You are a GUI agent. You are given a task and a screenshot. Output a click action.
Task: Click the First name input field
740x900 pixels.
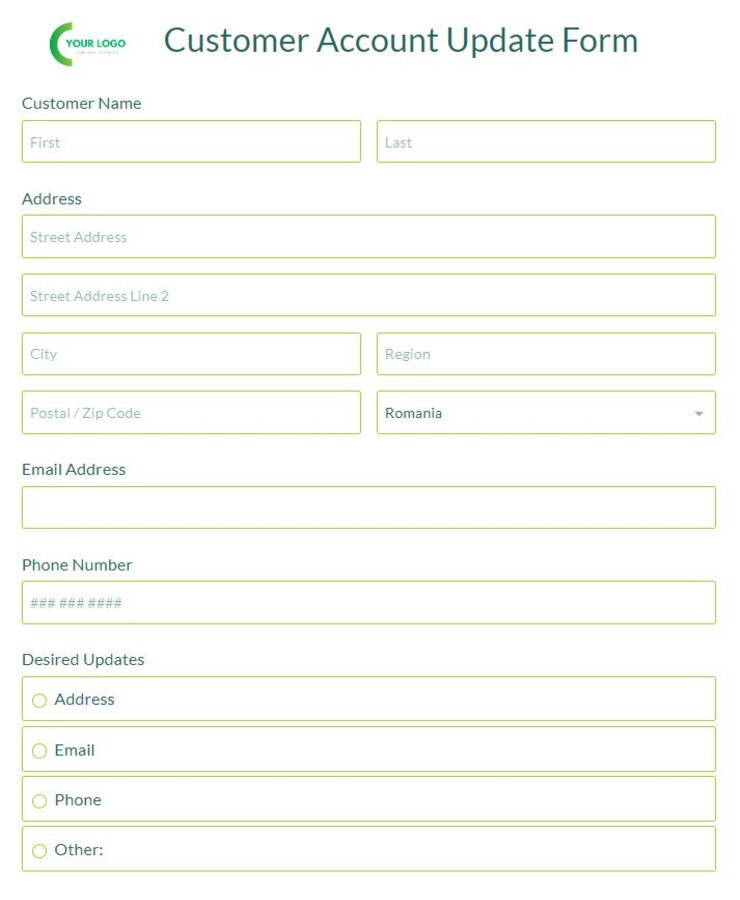[190, 141]
